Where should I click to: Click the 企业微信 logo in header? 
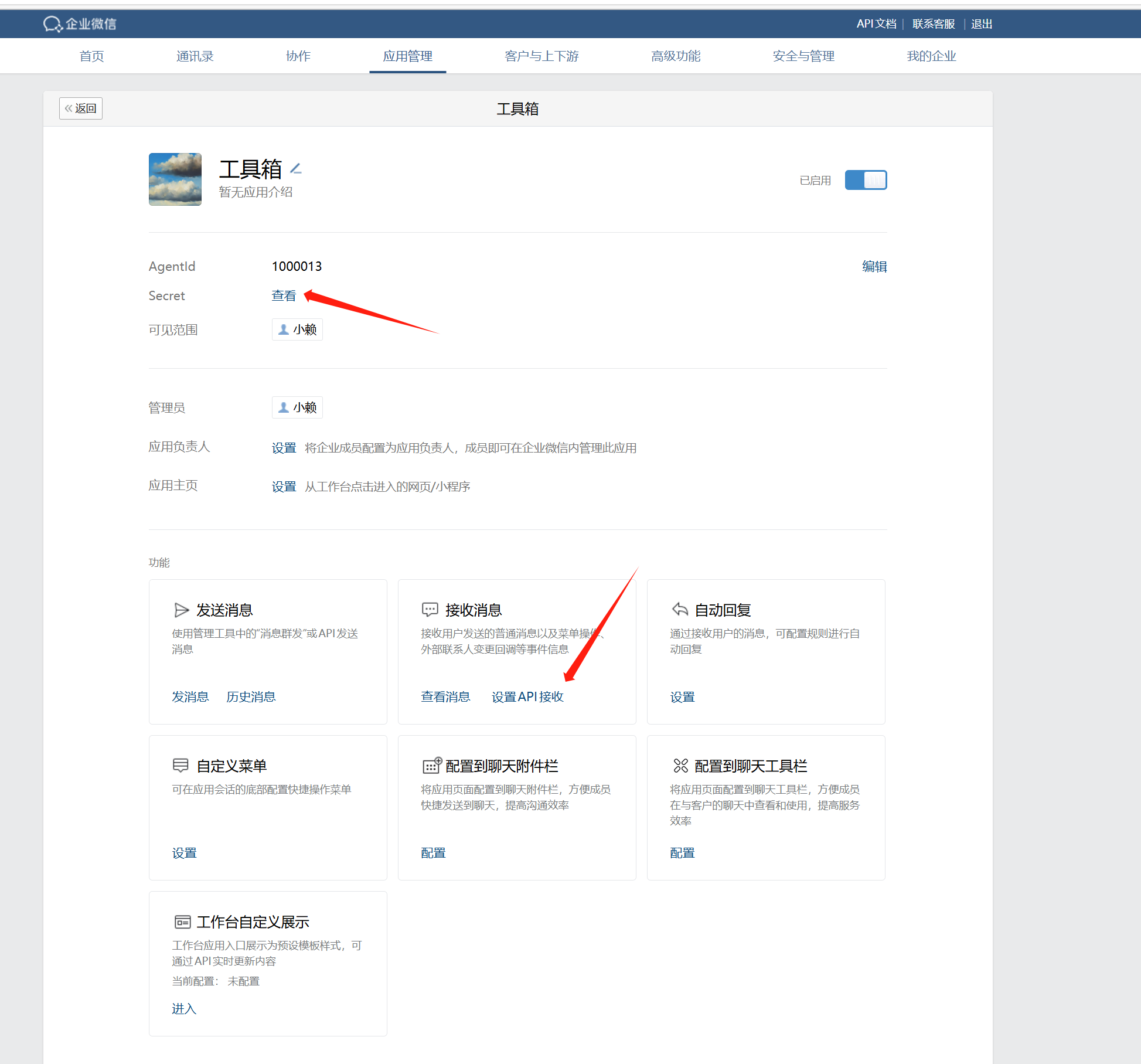coord(80,24)
